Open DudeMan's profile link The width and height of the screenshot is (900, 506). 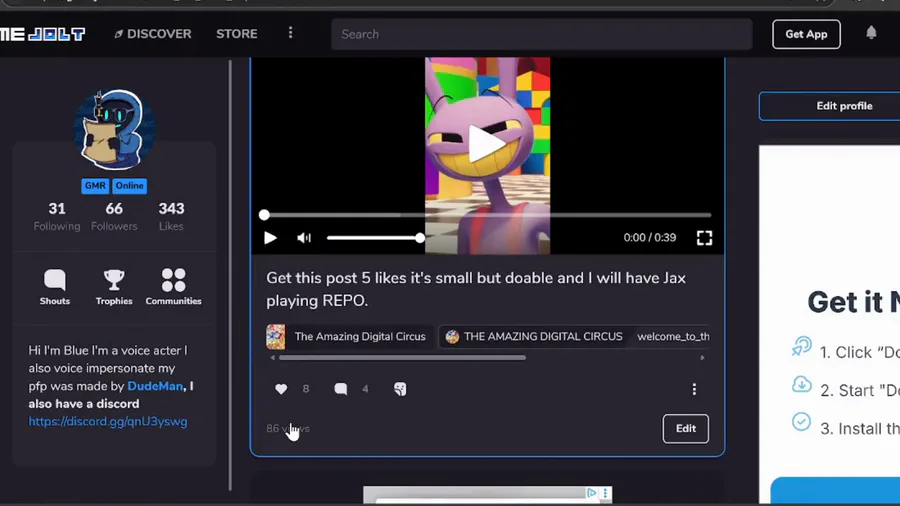pyautogui.click(x=155, y=386)
